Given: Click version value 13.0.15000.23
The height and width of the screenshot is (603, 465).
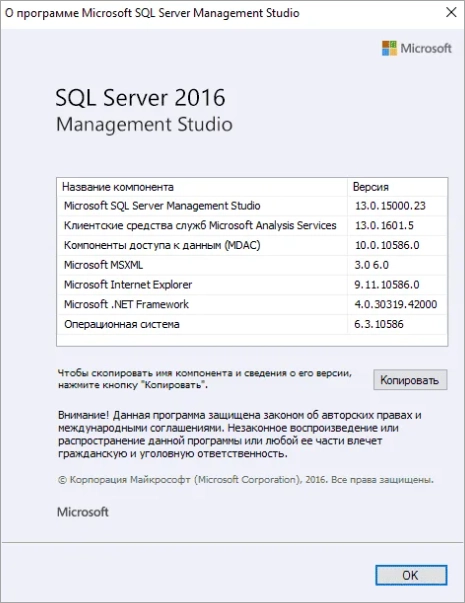Looking at the screenshot, I should pyautogui.click(x=390, y=206).
